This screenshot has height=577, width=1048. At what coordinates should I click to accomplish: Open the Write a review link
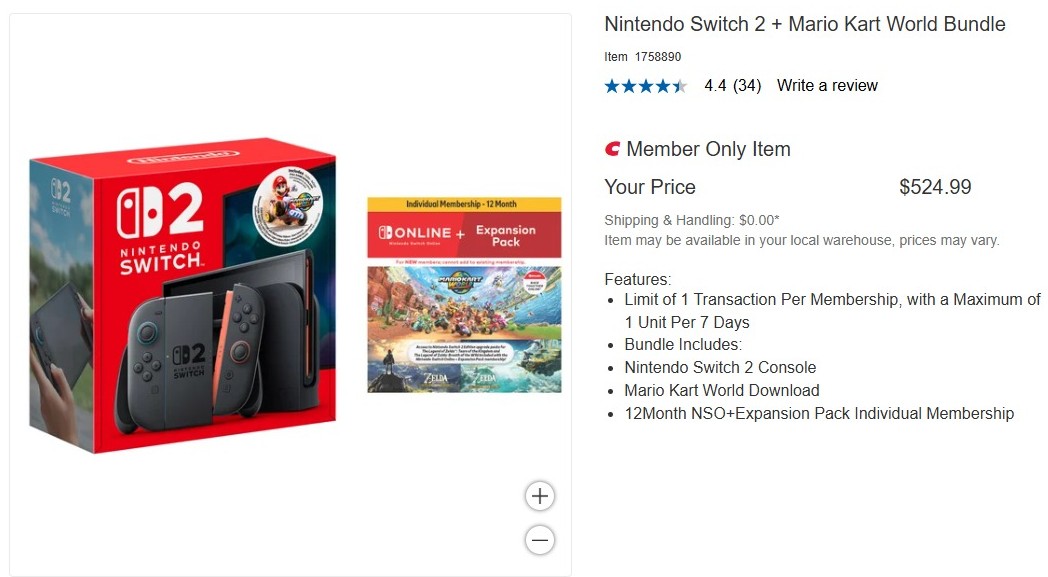[827, 85]
